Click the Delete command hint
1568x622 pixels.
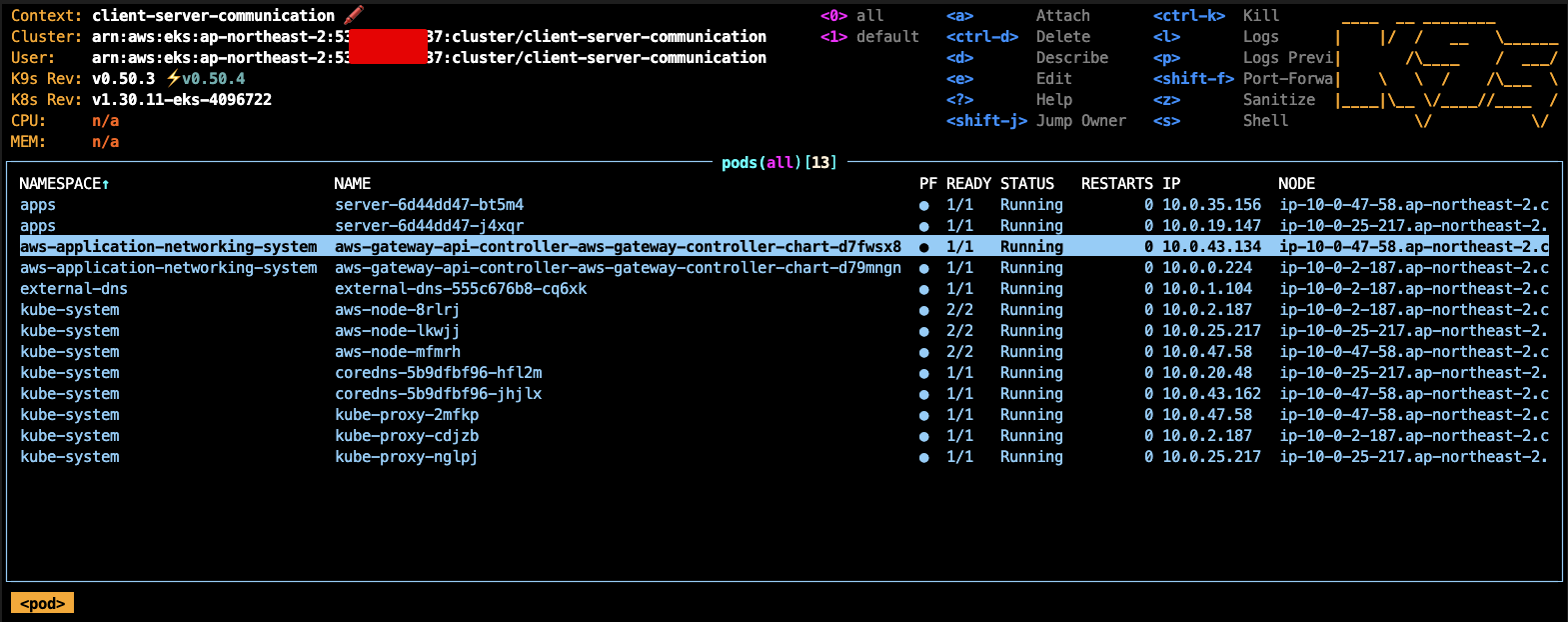(x=1063, y=37)
